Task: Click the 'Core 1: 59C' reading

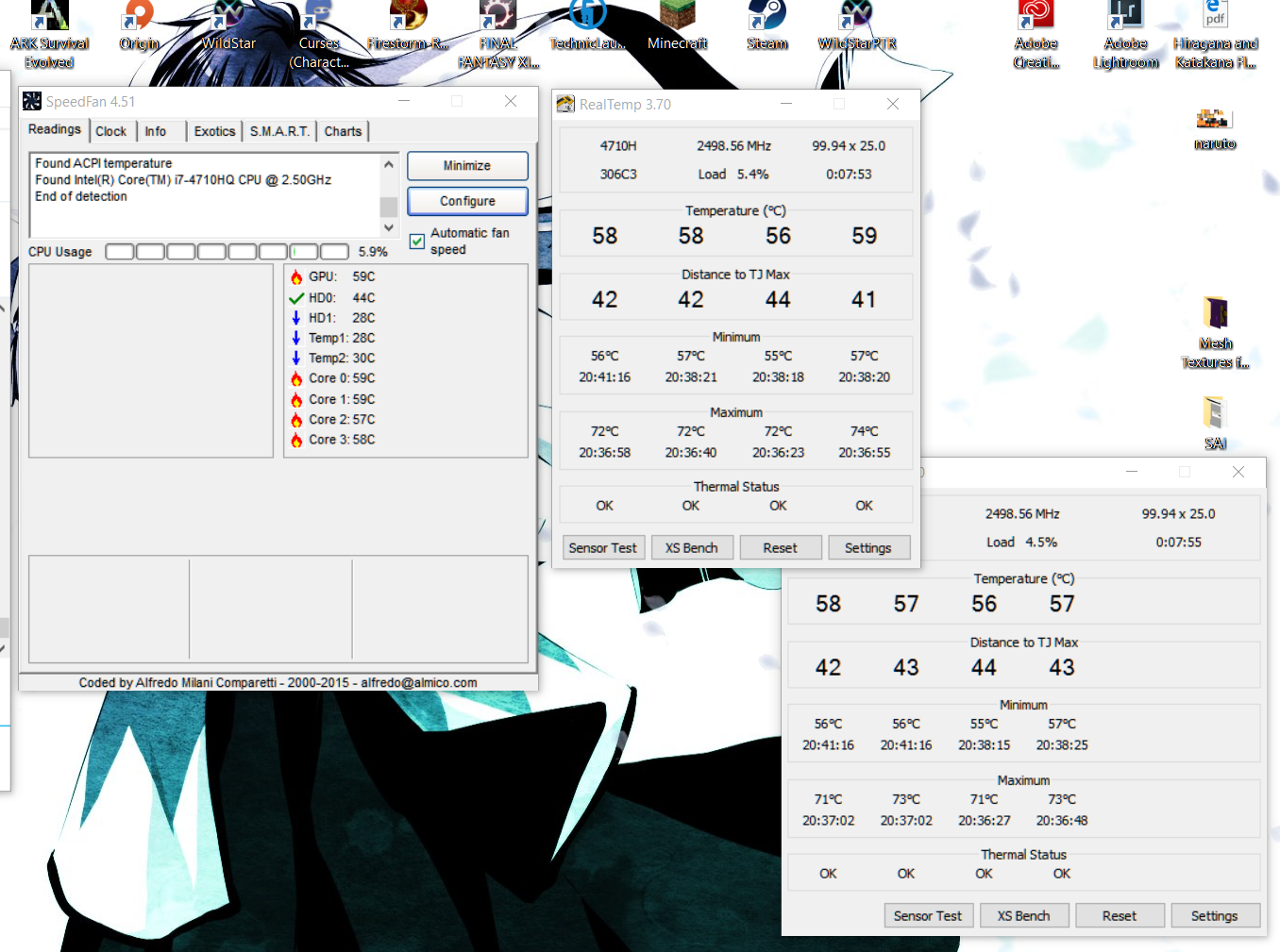Action: pos(342,399)
